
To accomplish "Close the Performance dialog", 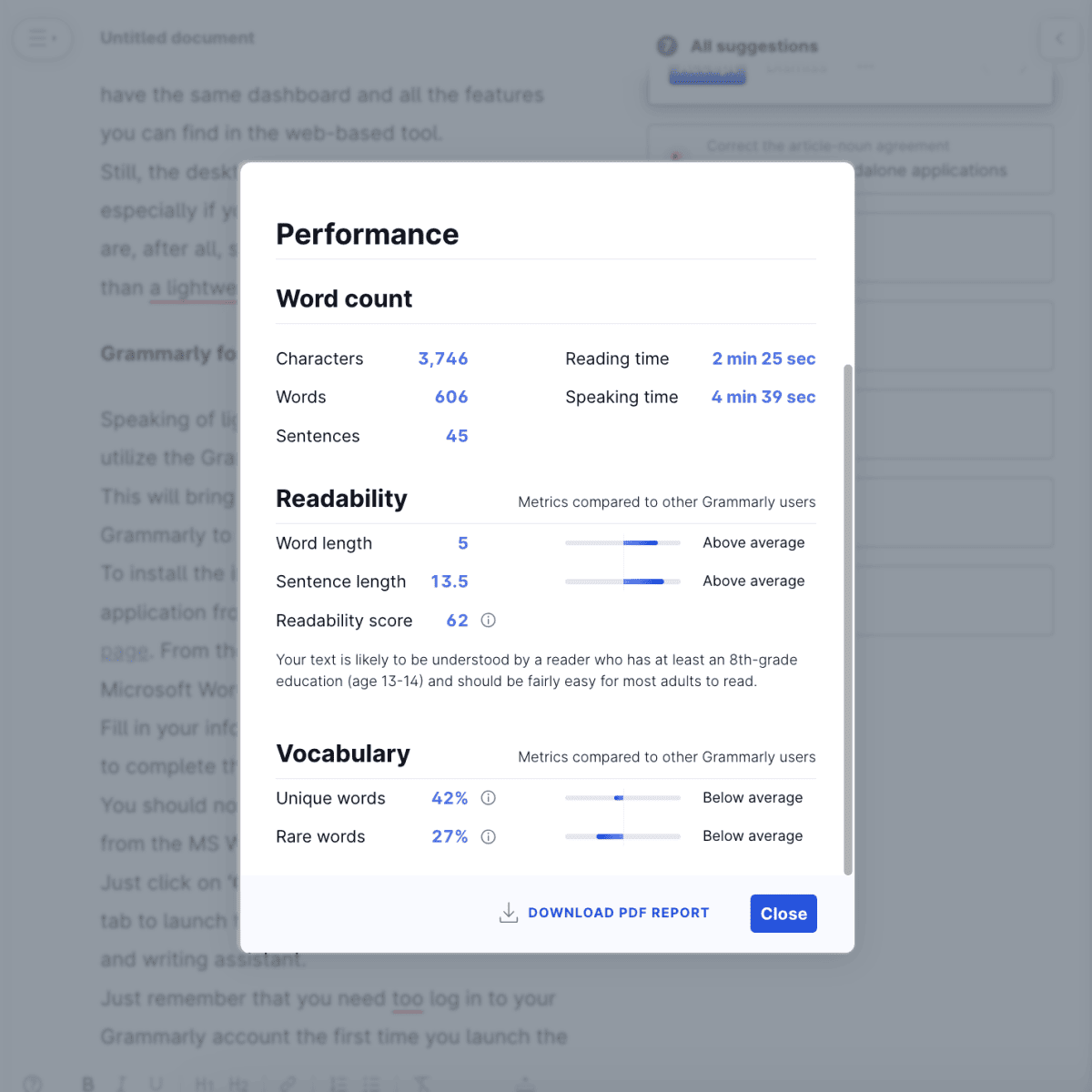I will point(783,913).
